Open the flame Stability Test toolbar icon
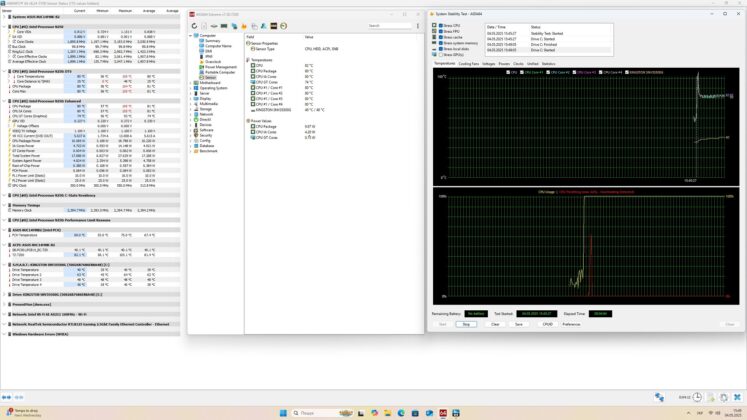Image resolution: width=747 pixels, height=420 pixels. (244, 26)
